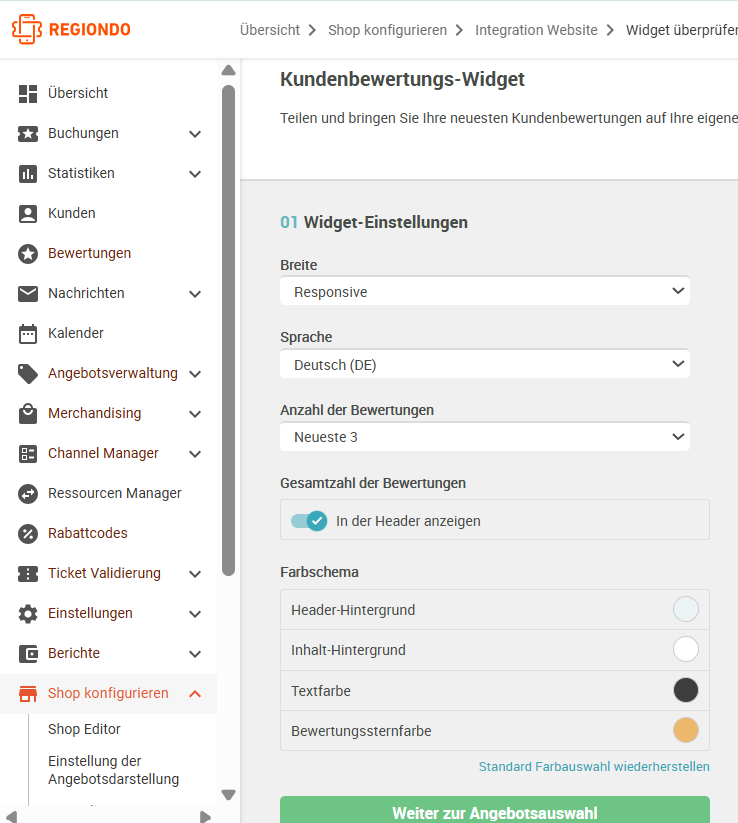The image size is (738, 823).
Task: Click the Bewertungen star circle icon
Action: (28, 254)
